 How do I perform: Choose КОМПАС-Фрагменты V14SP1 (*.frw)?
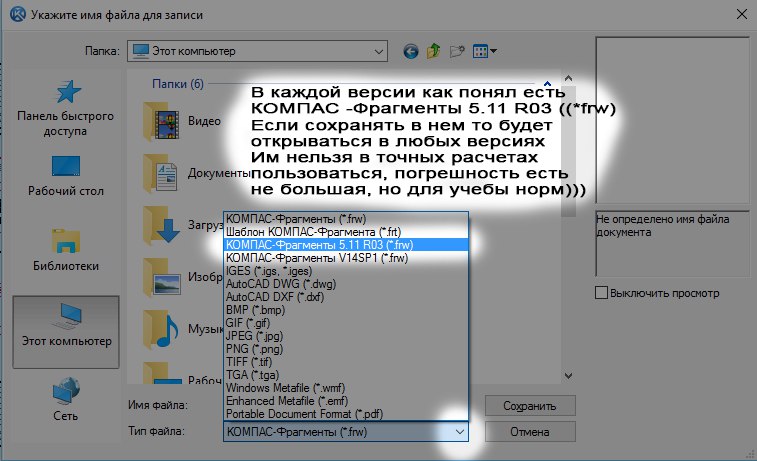346,258
